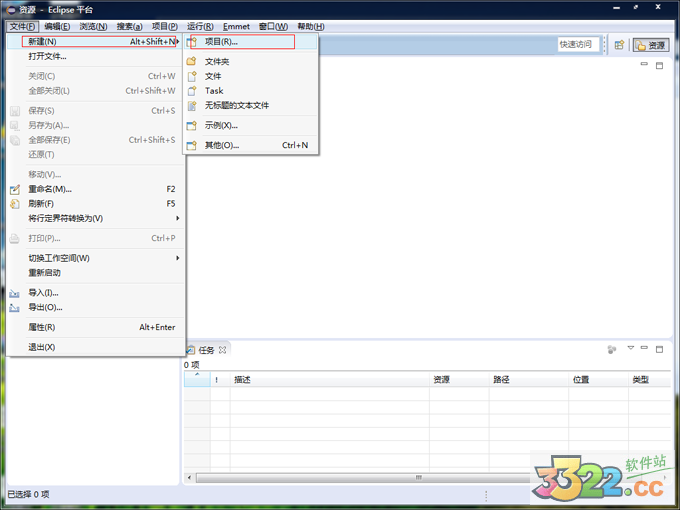Open the 浏览(N) menu

(93, 26)
